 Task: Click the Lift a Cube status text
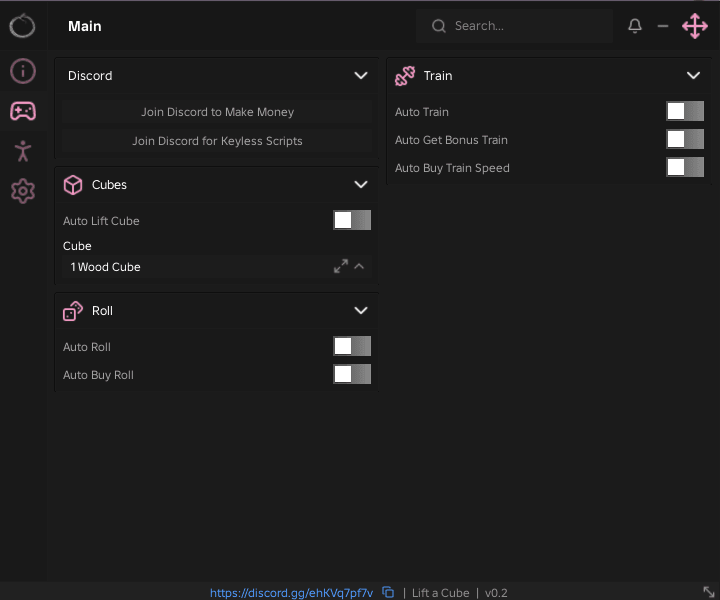pyautogui.click(x=440, y=593)
